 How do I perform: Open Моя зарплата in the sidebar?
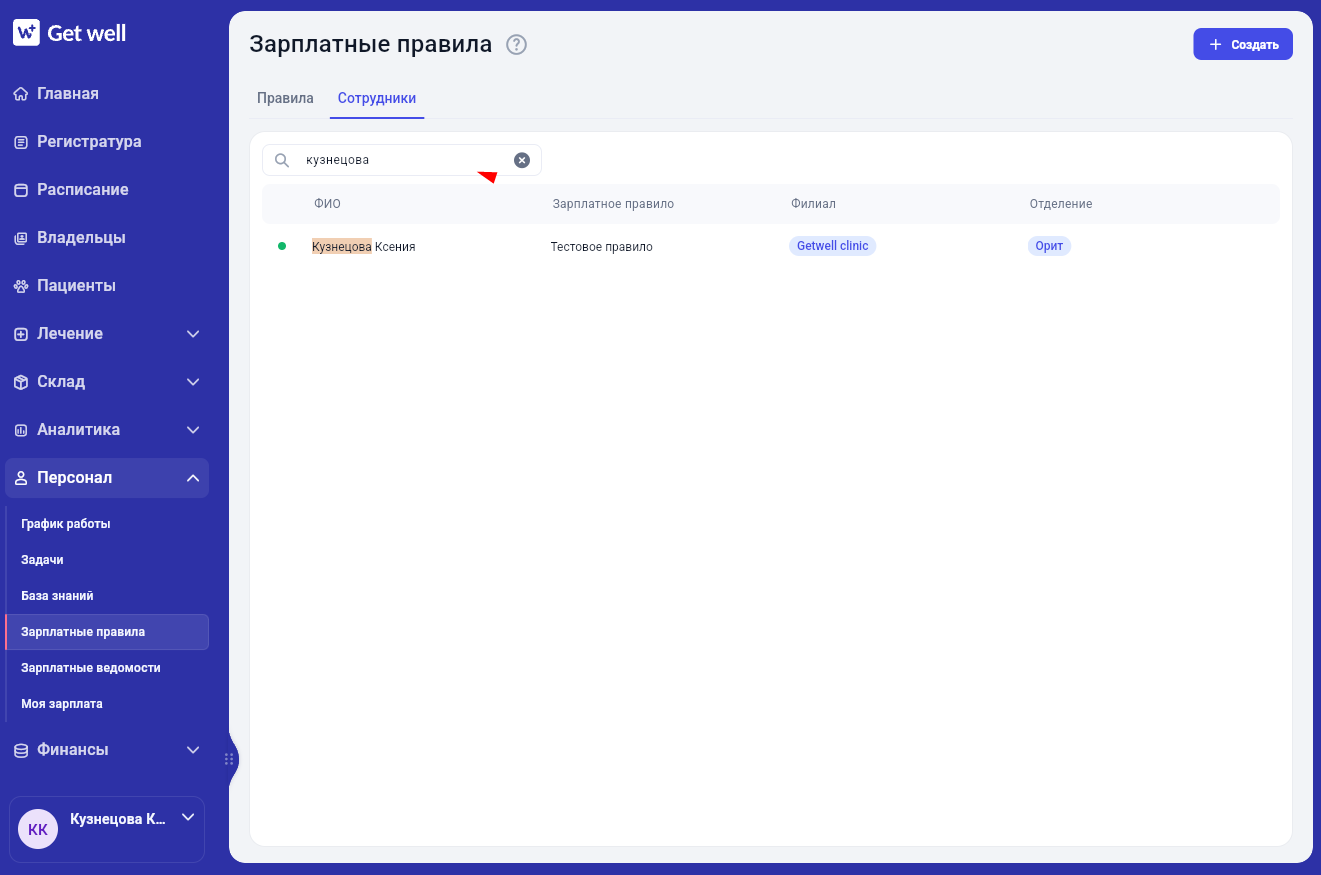pyautogui.click(x=62, y=704)
